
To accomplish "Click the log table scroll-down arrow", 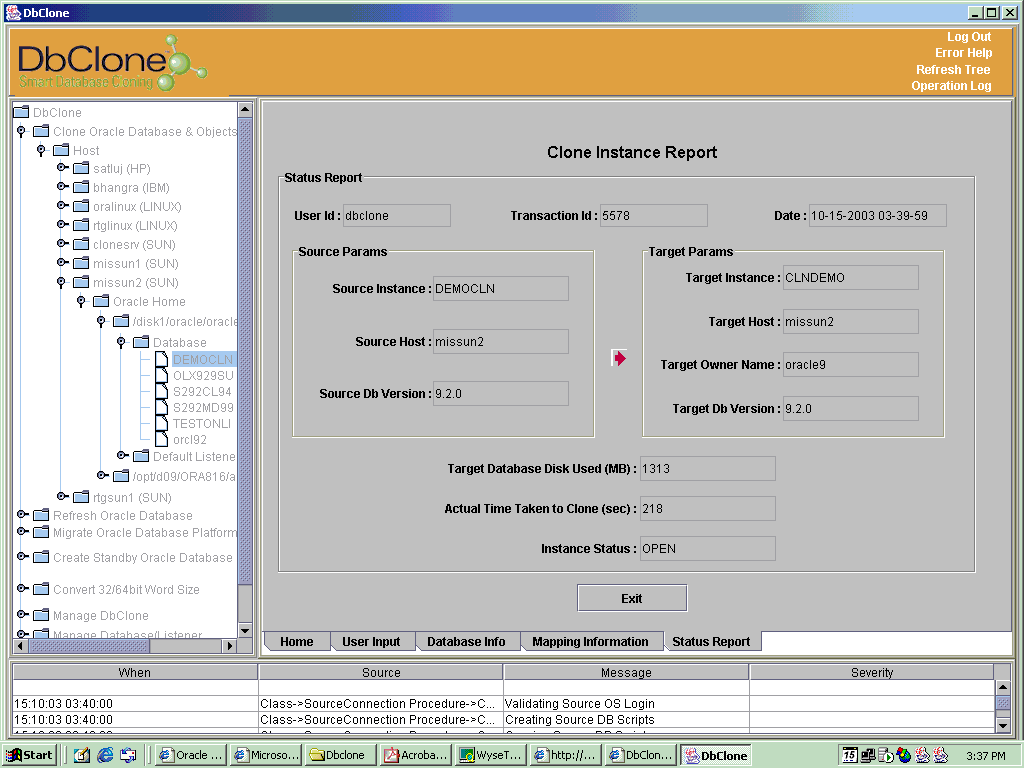I will point(1003,725).
